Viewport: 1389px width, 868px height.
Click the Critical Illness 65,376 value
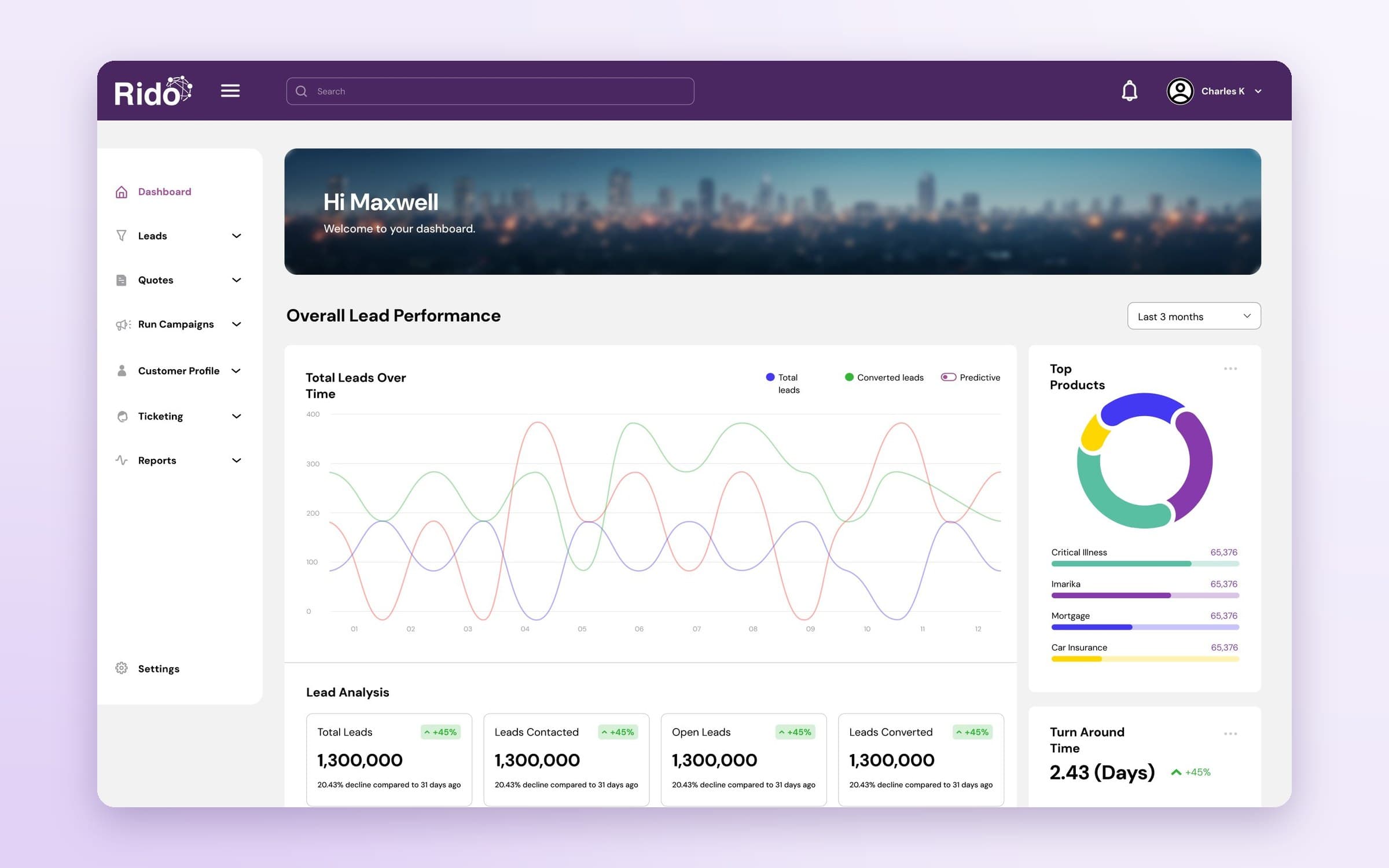click(x=1223, y=552)
